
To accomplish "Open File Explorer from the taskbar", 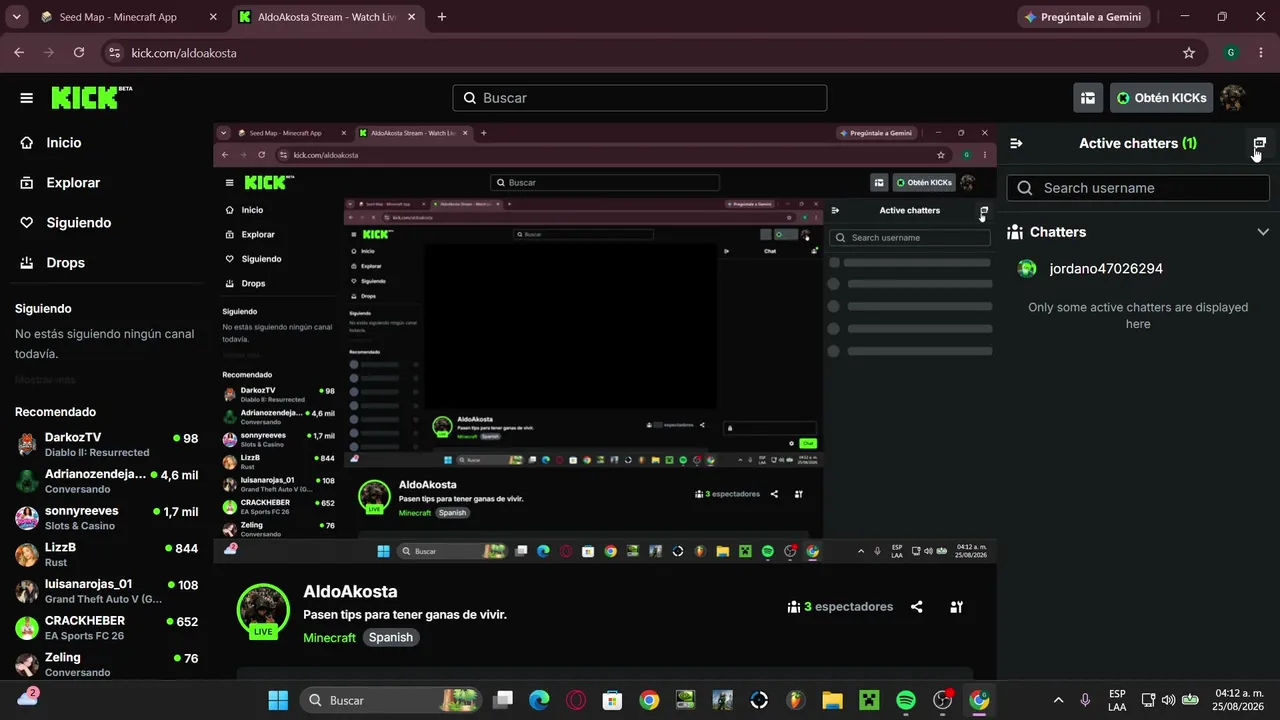I will point(832,700).
